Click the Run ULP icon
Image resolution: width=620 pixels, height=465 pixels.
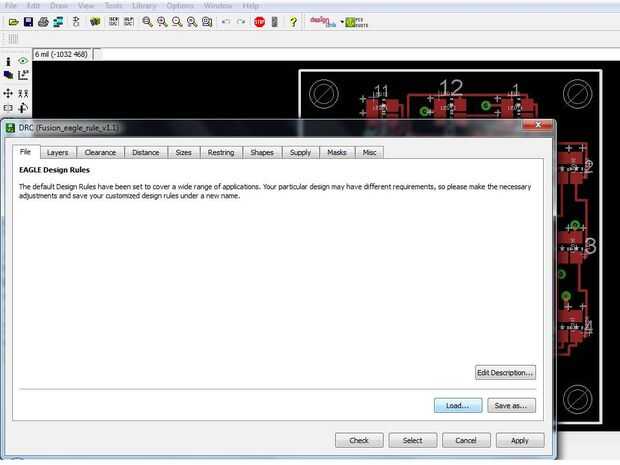(x=129, y=22)
